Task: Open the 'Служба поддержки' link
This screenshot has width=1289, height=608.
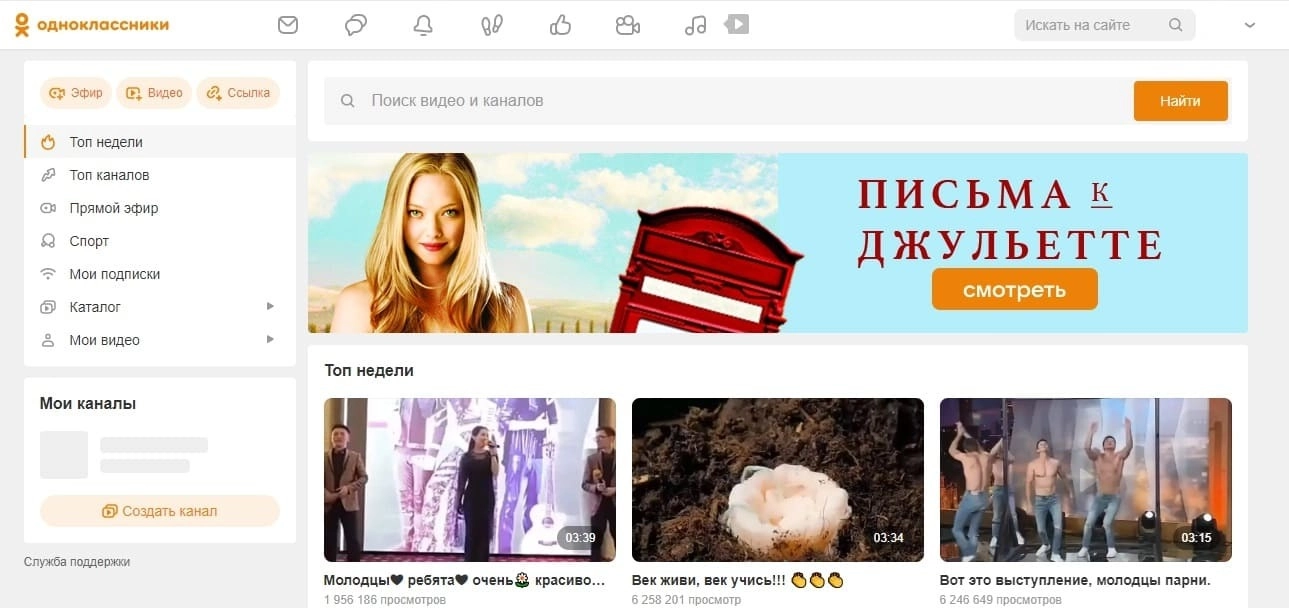Action: (77, 562)
